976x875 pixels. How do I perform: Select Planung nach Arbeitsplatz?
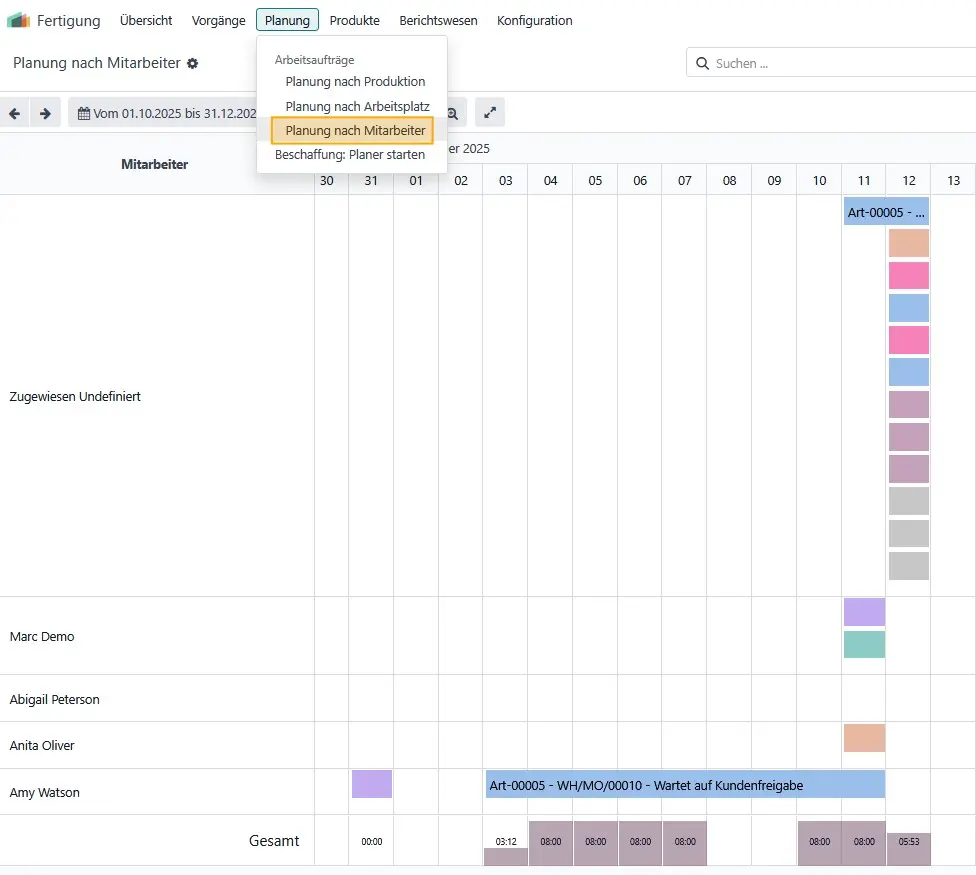(x=357, y=105)
